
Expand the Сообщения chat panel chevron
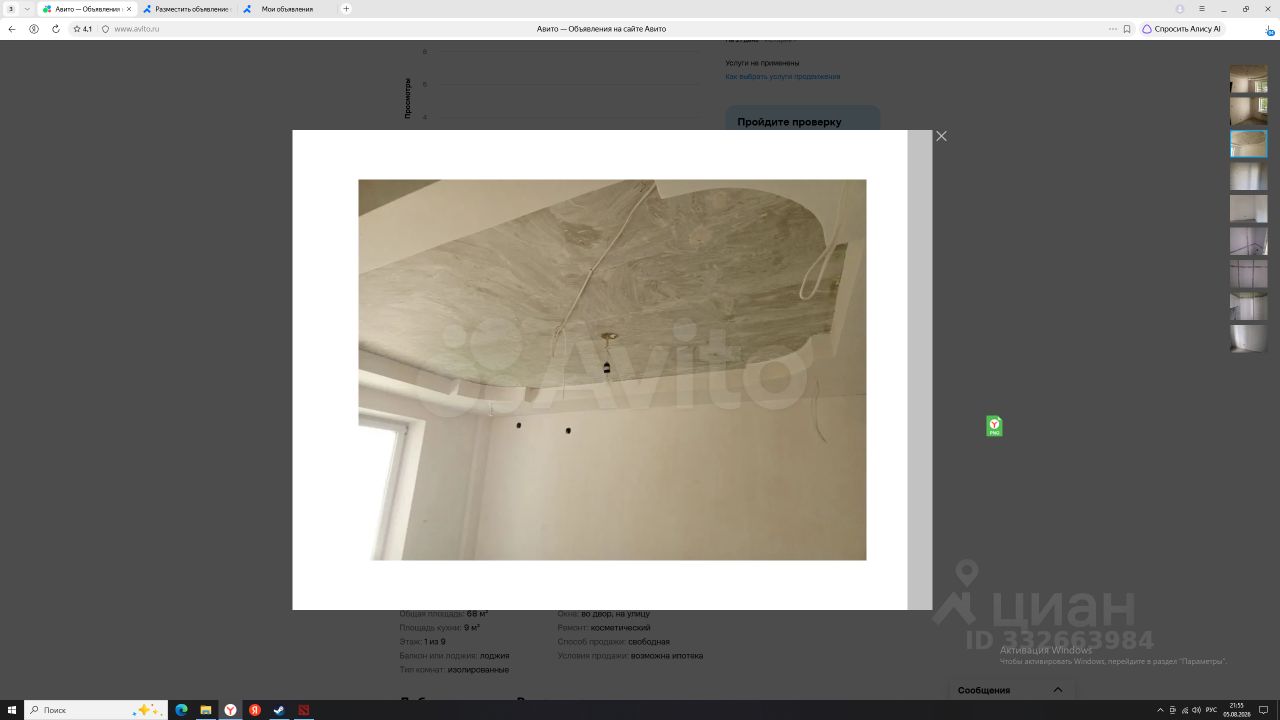1058,690
